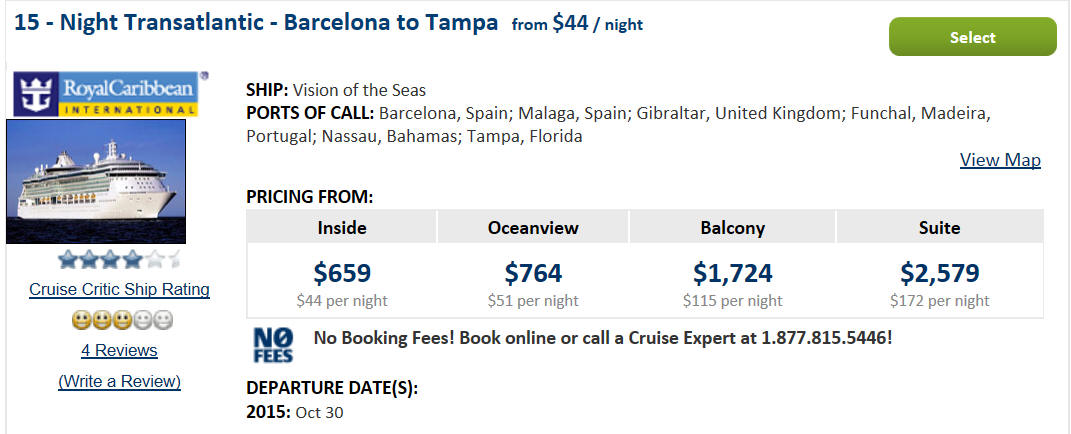Click the smiley face review rating icons

coord(122,319)
